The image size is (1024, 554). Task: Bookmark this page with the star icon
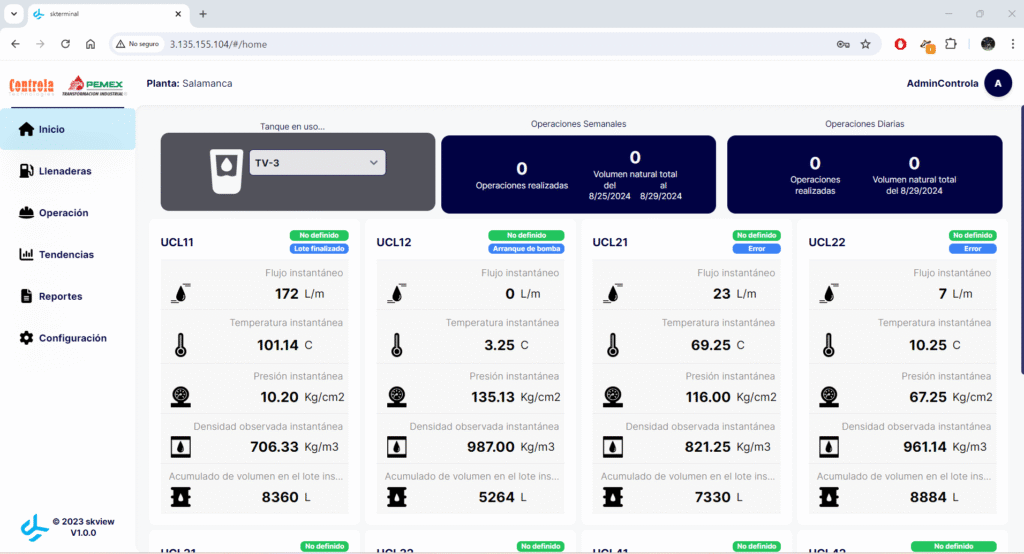(x=866, y=44)
